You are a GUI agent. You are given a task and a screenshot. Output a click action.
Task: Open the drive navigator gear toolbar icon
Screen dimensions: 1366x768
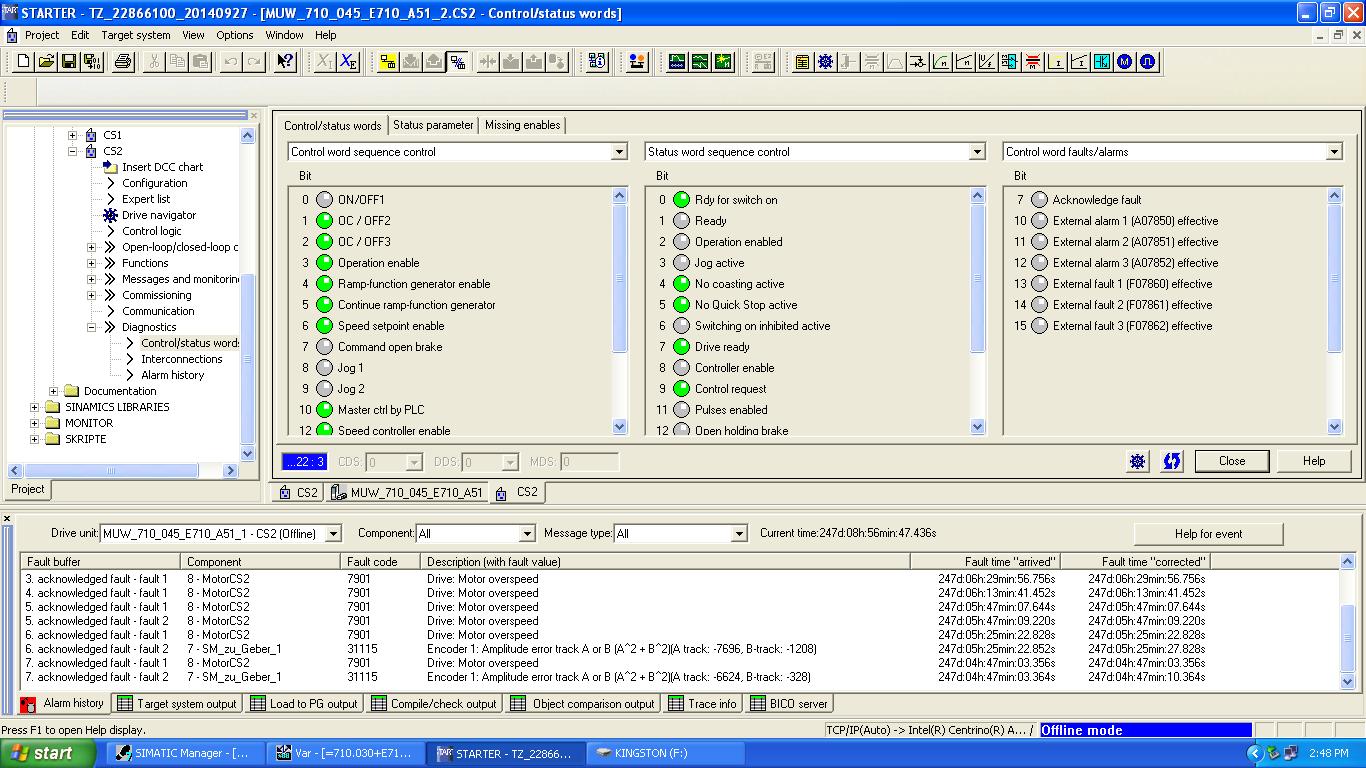[x=825, y=62]
